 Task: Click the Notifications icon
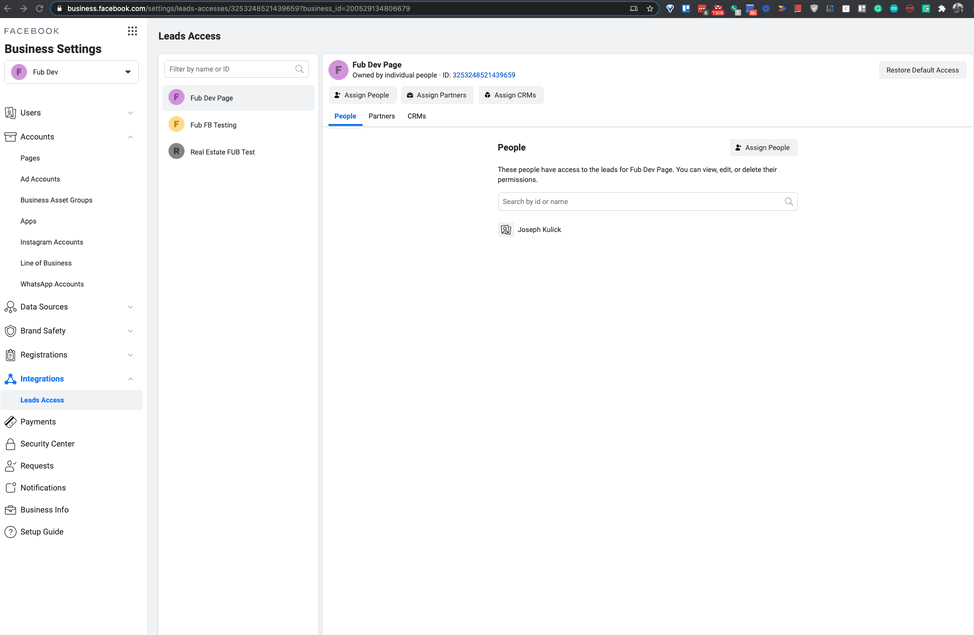pos(10,488)
